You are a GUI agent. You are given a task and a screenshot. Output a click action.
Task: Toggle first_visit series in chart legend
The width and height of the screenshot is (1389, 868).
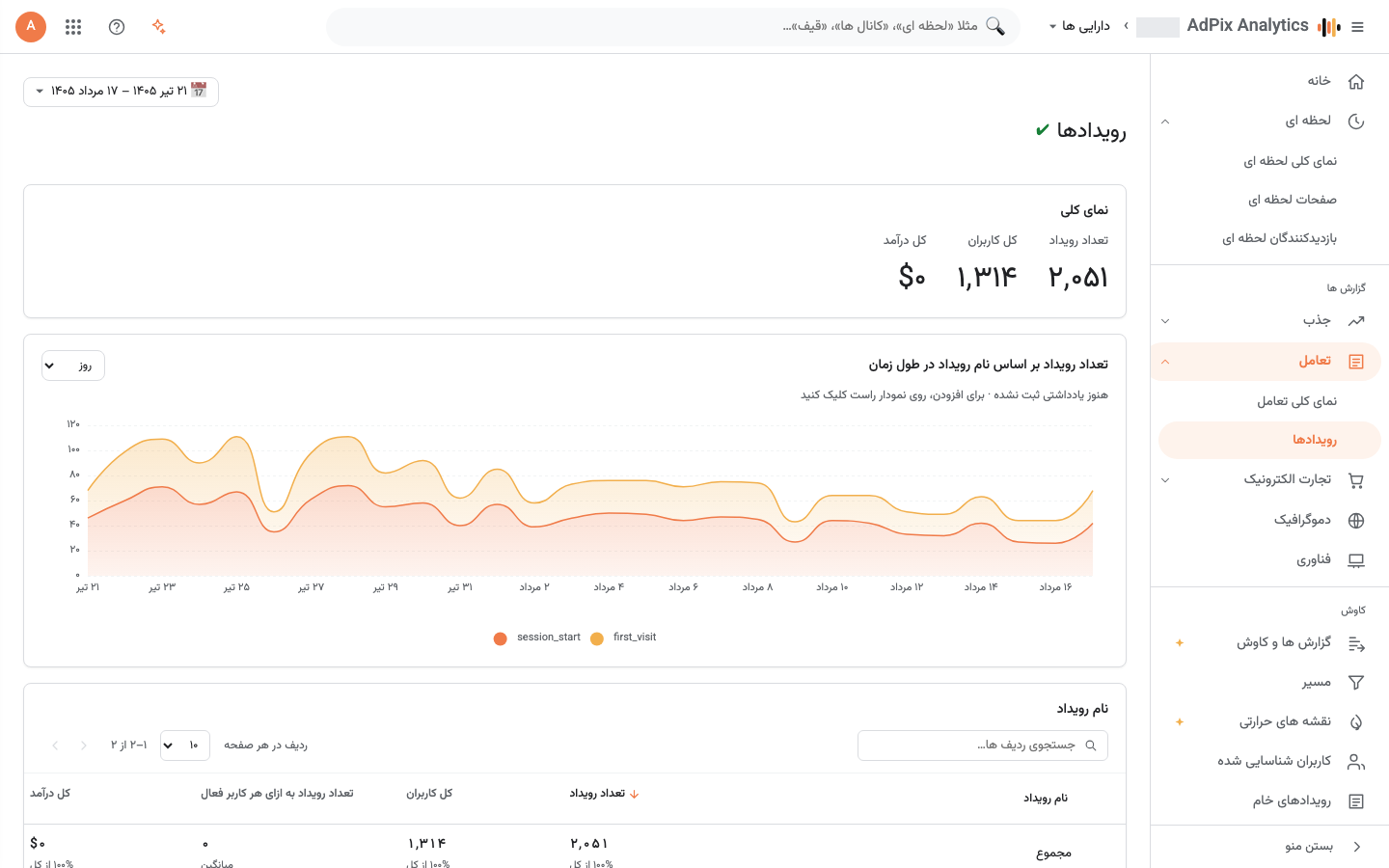tap(623, 637)
